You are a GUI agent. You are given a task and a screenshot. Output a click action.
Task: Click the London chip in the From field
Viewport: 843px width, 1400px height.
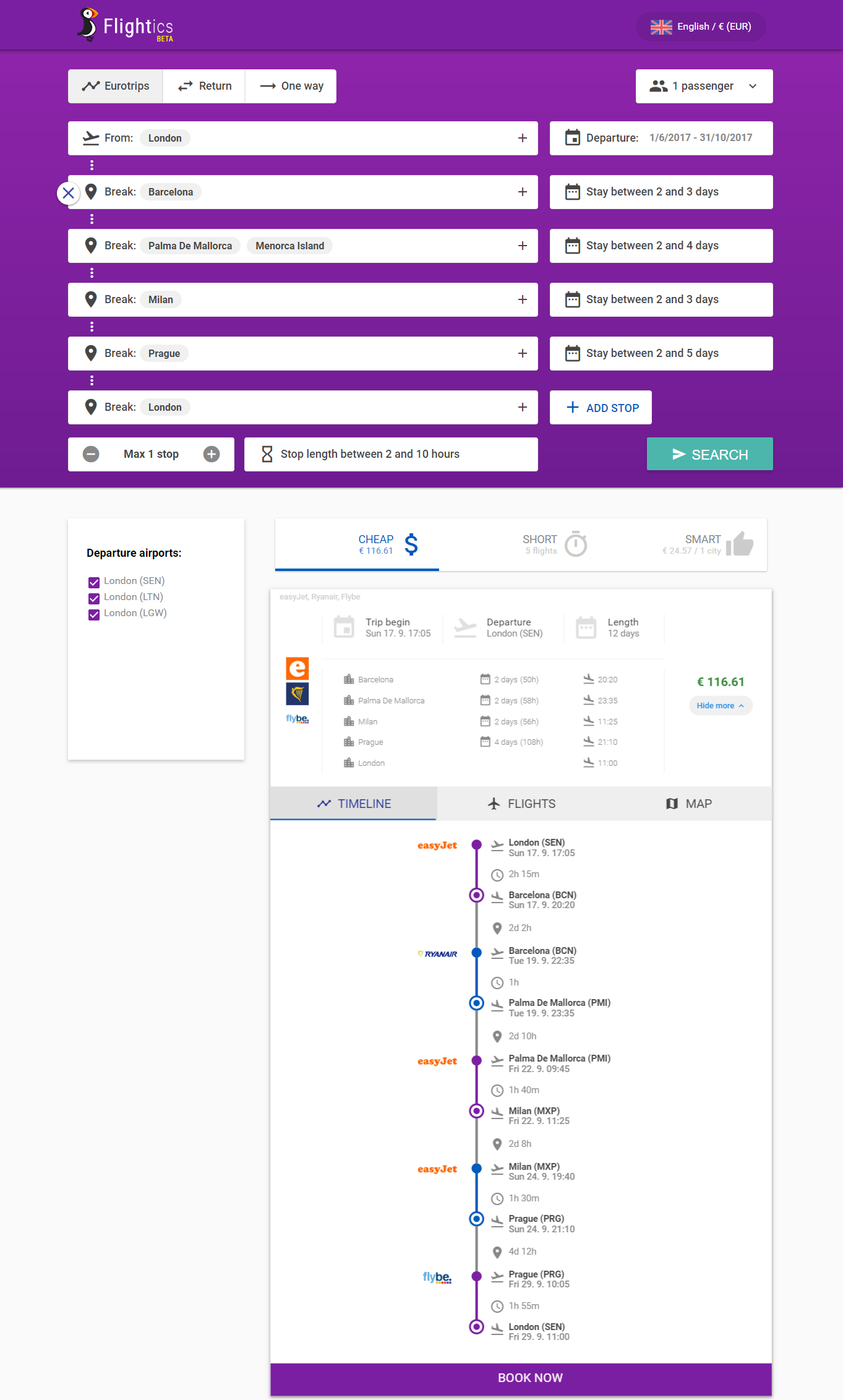[165, 138]
